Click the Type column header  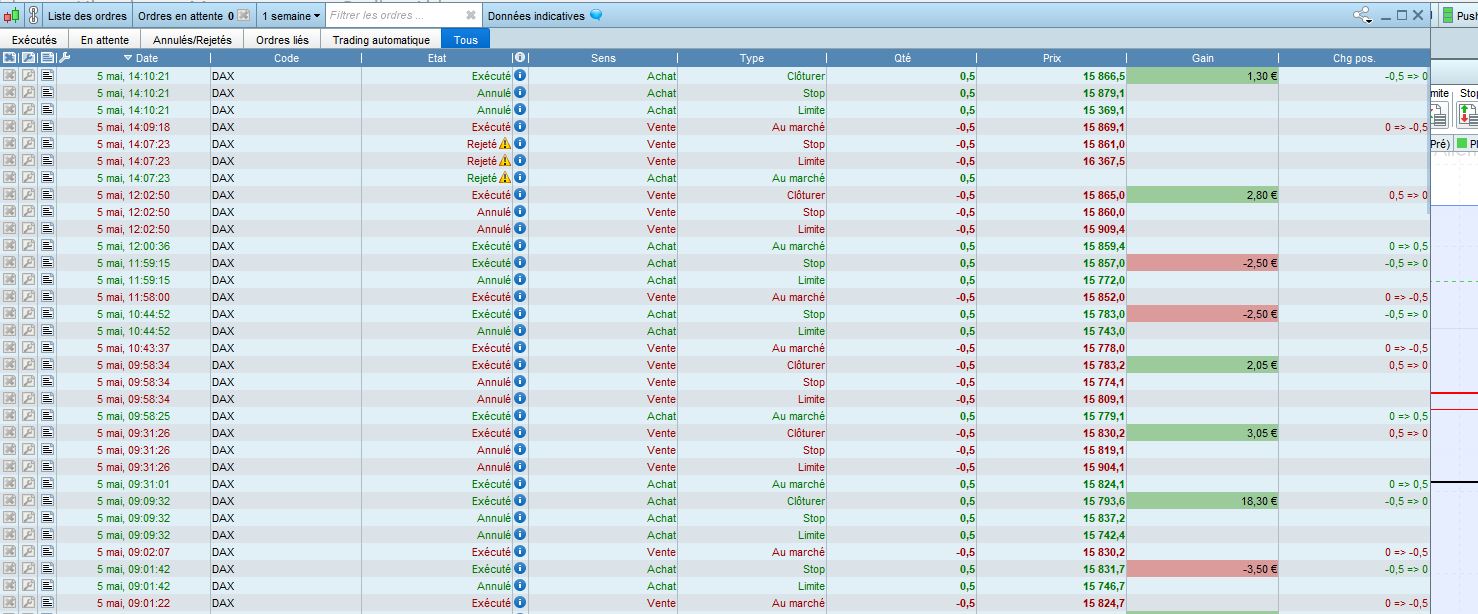click(752, 58)
